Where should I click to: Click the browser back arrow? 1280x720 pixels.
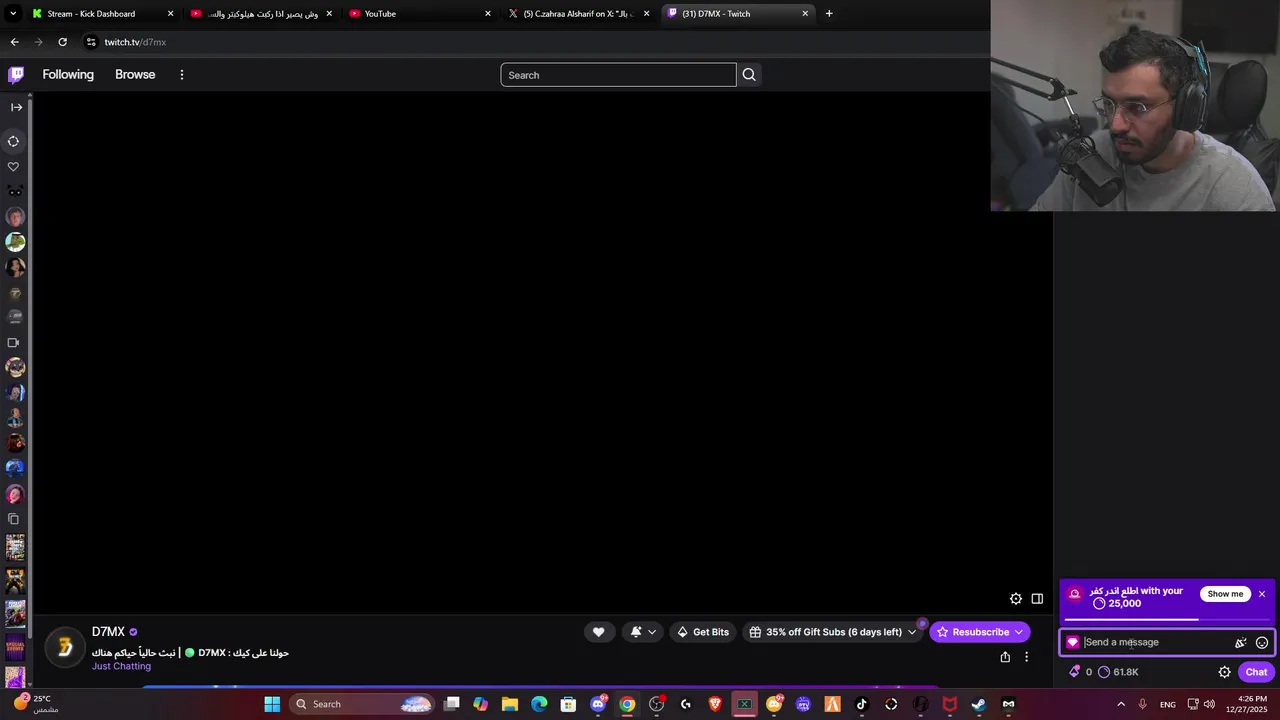click(x=14, y=42)
